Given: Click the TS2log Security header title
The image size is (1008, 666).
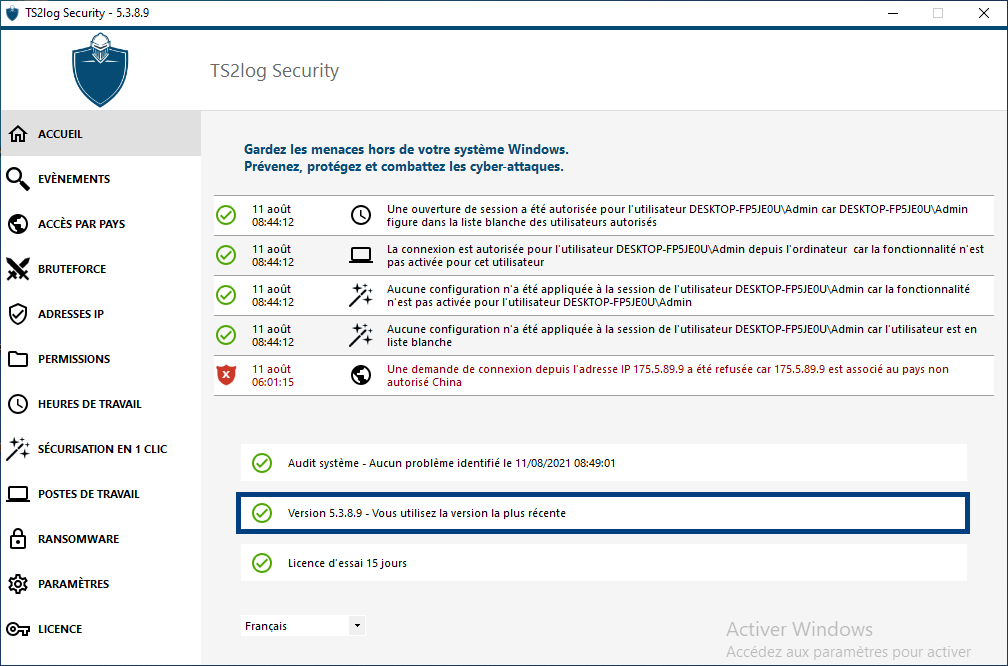Looking at the screenshot, I should coord(274,70).
